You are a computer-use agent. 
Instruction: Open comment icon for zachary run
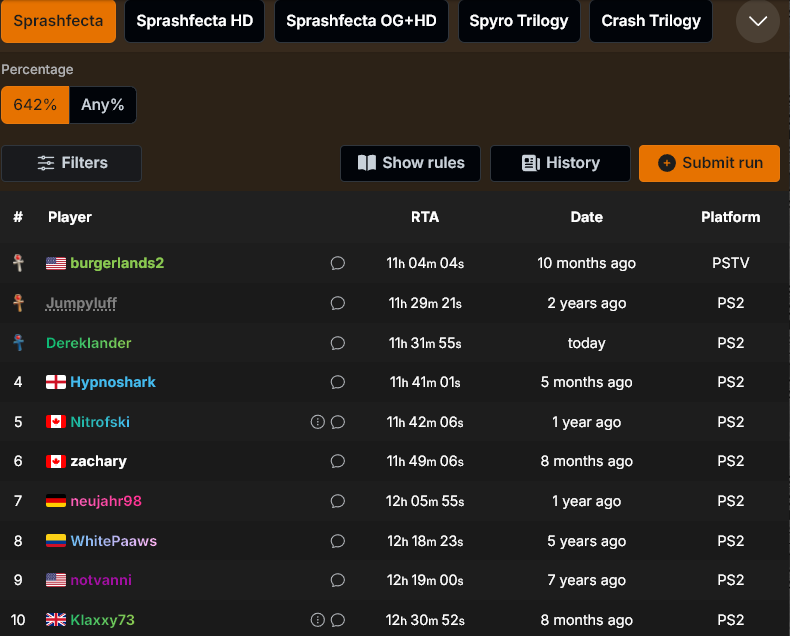click(x=338, y=461)
